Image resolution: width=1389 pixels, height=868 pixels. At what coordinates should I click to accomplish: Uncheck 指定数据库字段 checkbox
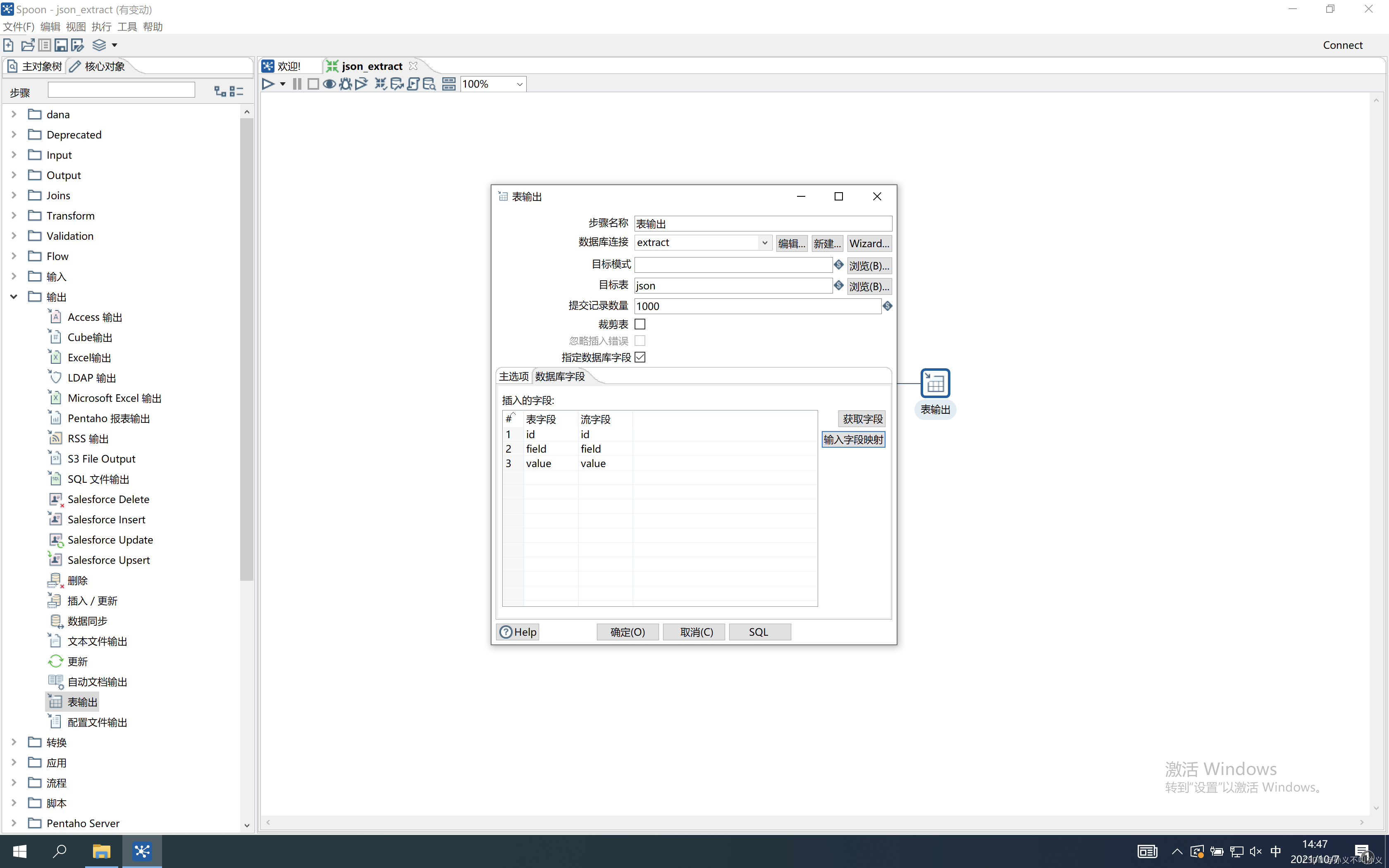coord(640,357)
